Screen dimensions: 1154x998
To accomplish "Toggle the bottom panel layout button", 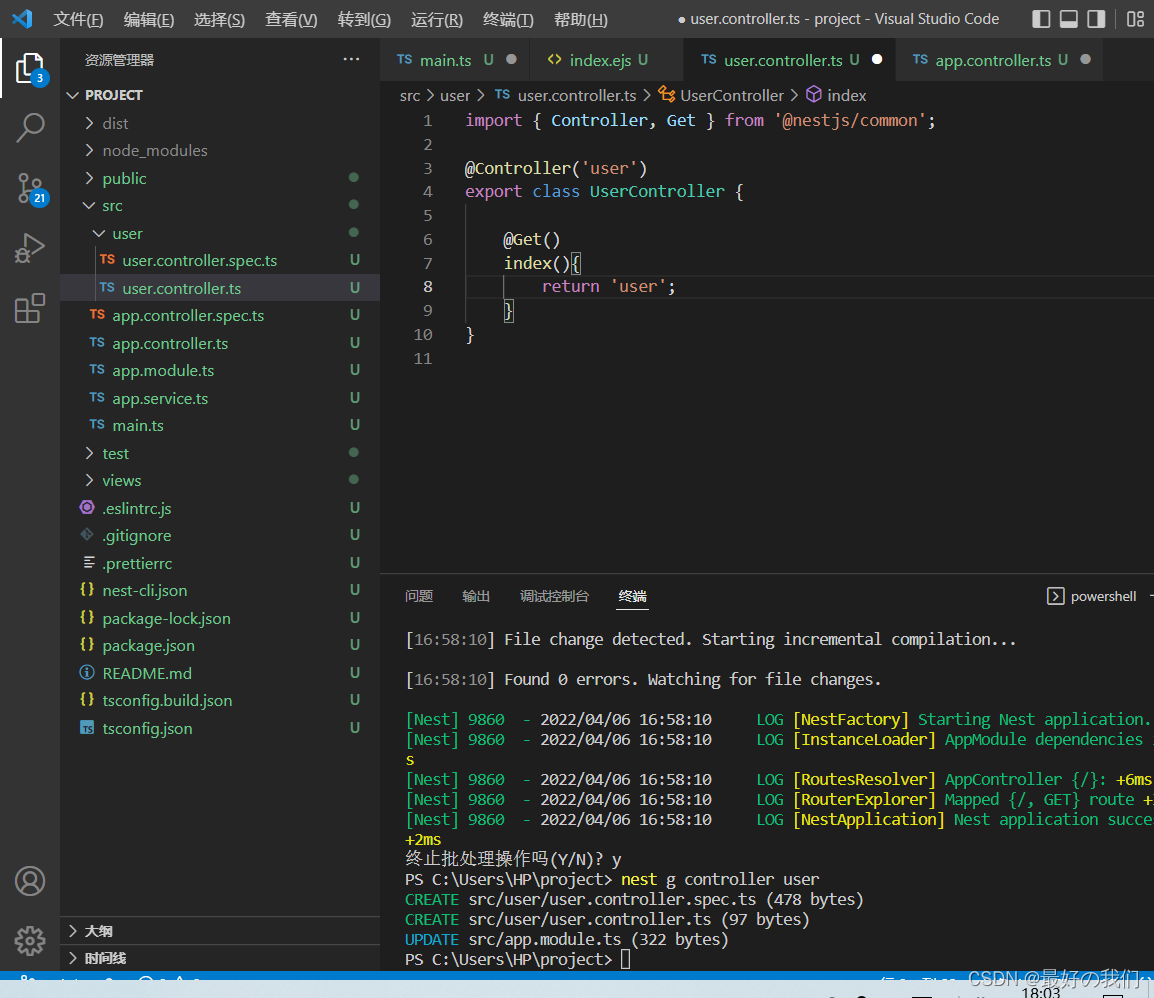I will 1069,19.
